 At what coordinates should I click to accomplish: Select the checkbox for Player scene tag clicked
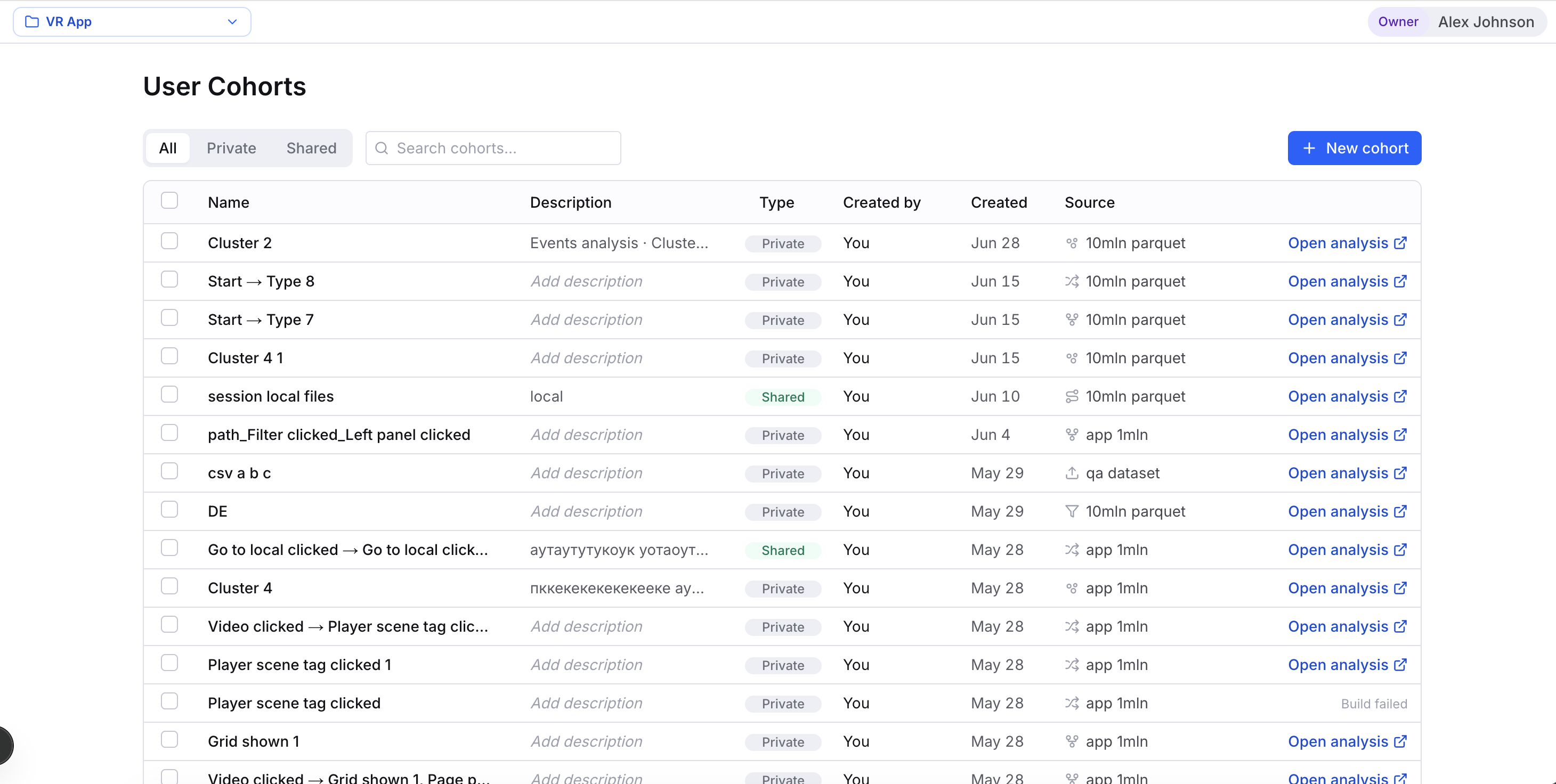170,701
